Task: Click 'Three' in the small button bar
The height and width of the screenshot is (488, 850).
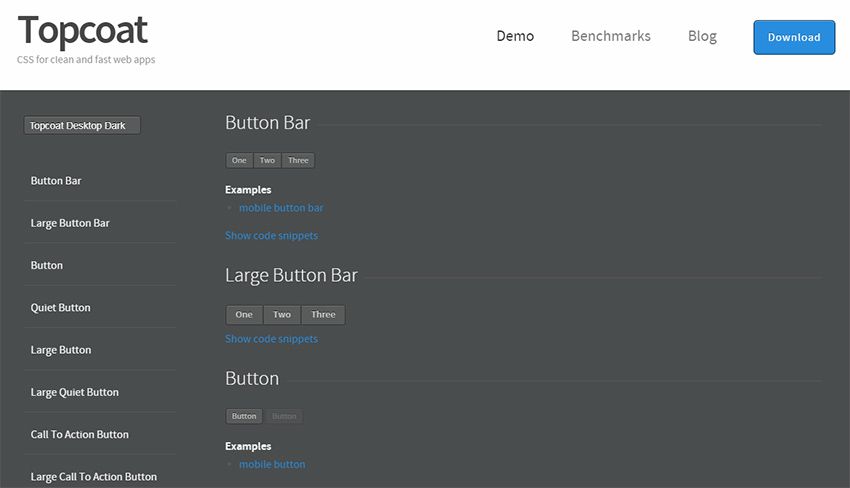Action: 298,160
